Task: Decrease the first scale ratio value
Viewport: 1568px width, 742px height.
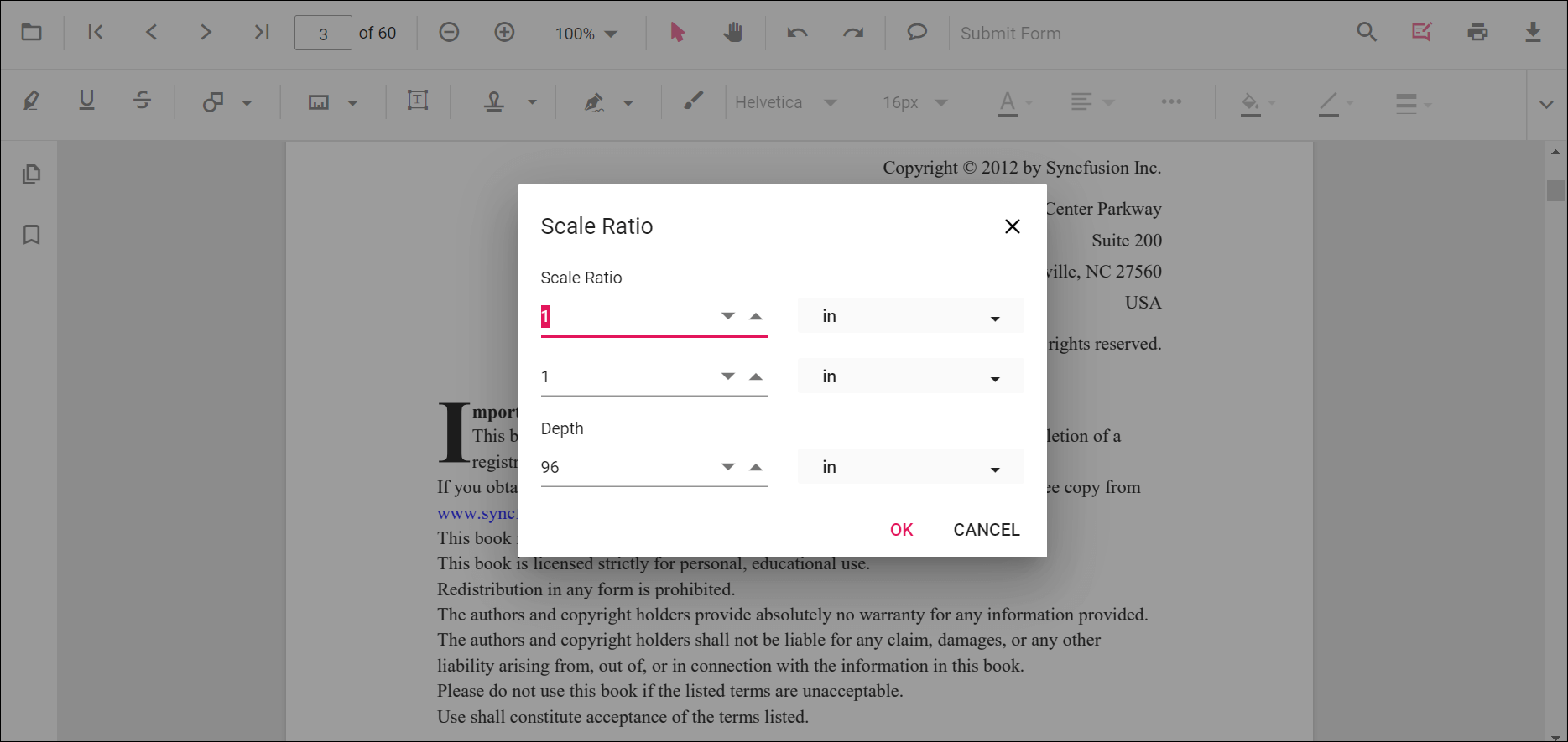Action: [x=727, y=316]
